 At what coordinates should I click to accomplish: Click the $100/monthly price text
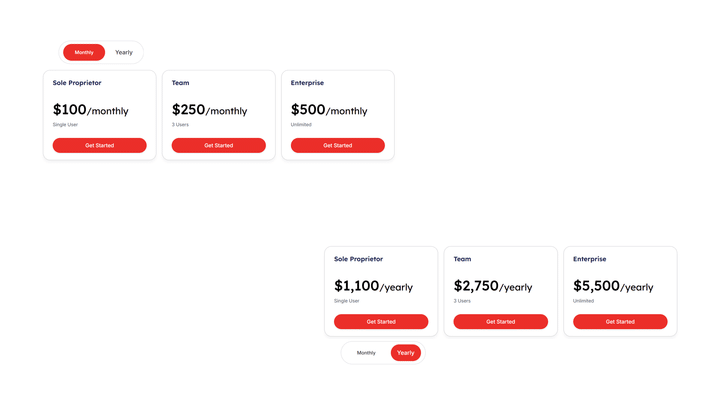pos(90,110)
